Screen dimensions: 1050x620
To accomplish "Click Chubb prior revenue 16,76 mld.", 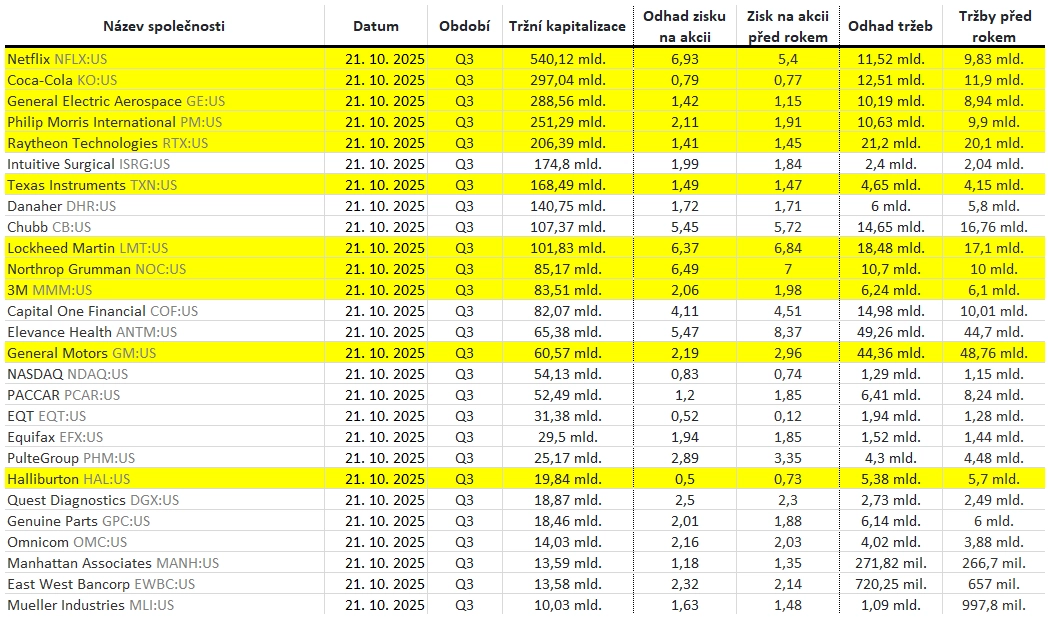I will point(994,227).
